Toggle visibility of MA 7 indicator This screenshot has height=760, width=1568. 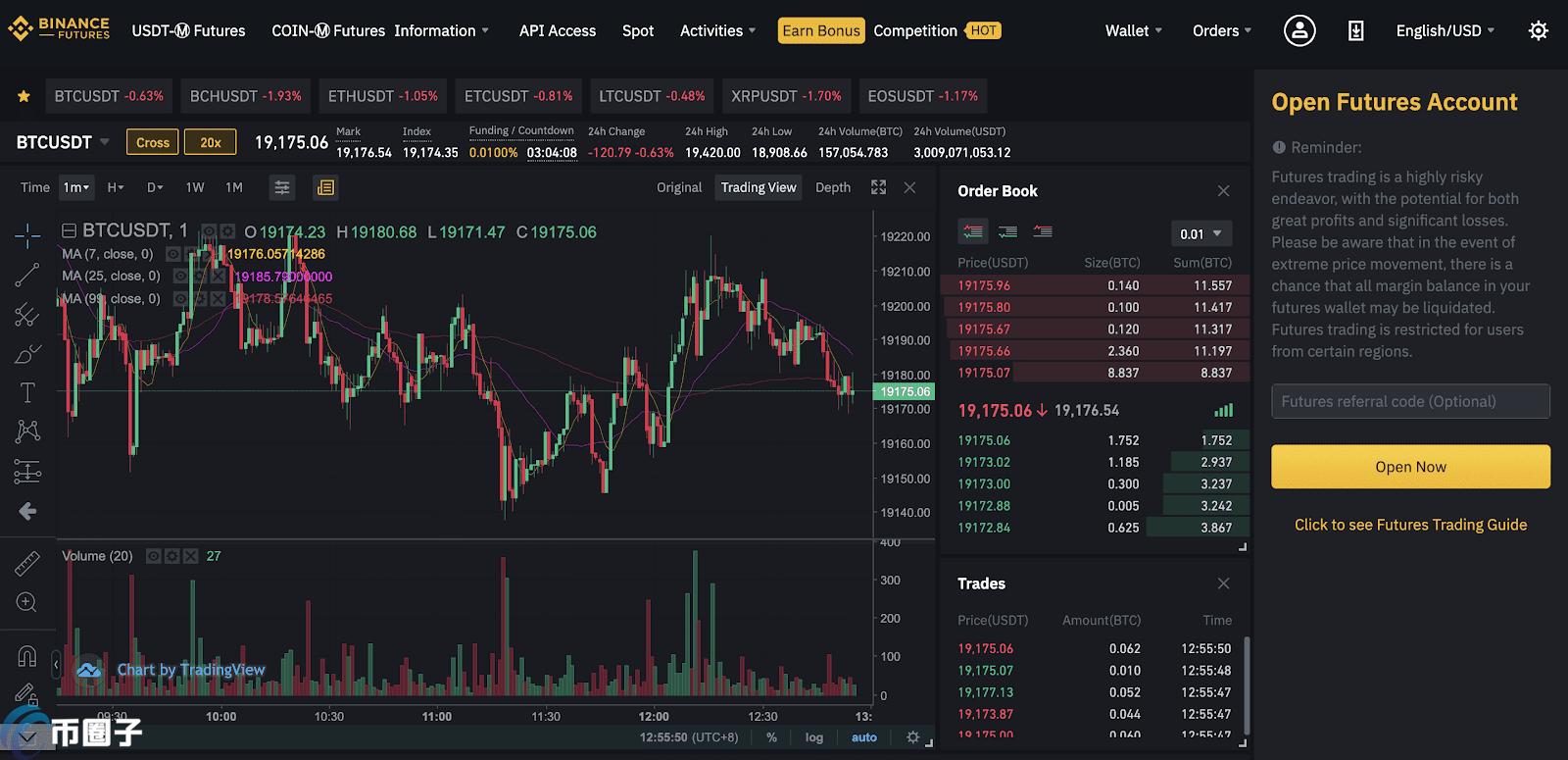[x=172, y=254]
